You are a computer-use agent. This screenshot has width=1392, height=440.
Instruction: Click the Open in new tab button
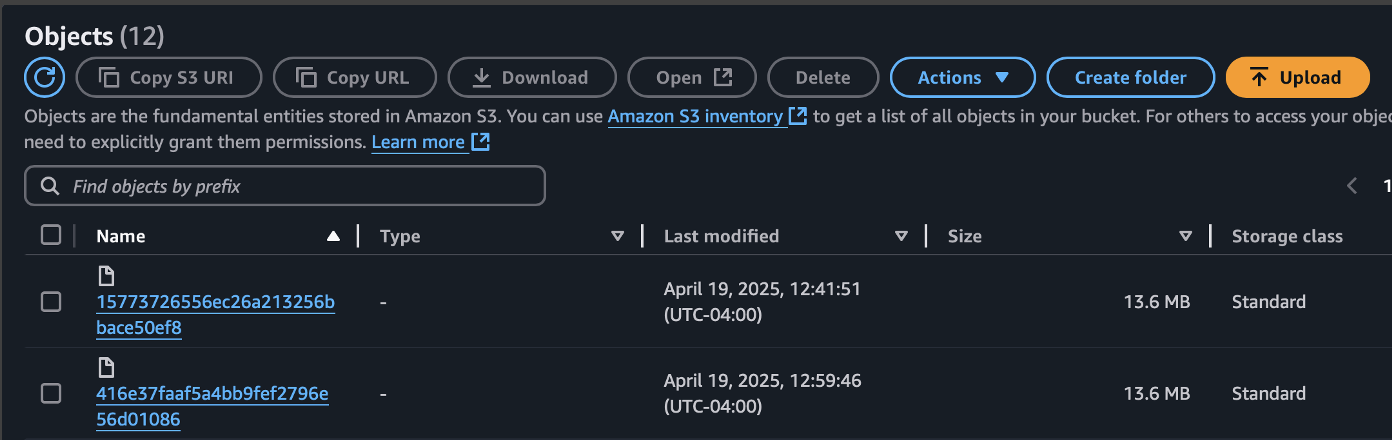point(692,77)
